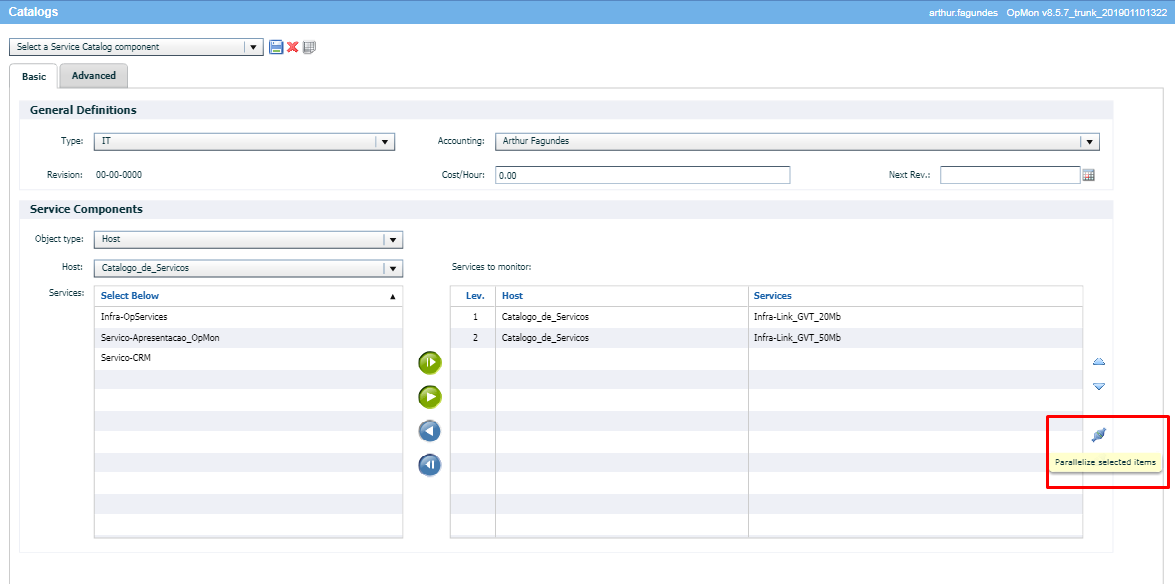Open the gray report icon beside delete
The height and width of the screenshot is (584, 1175).
pos(309,46)
